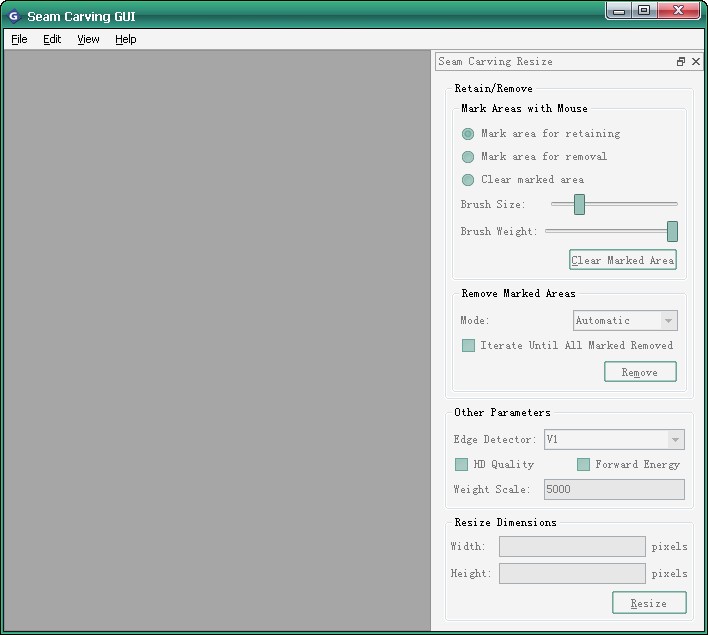Focus the Weight Scale field
Viewport: 708px width, 635px height.
pos(614,490)
